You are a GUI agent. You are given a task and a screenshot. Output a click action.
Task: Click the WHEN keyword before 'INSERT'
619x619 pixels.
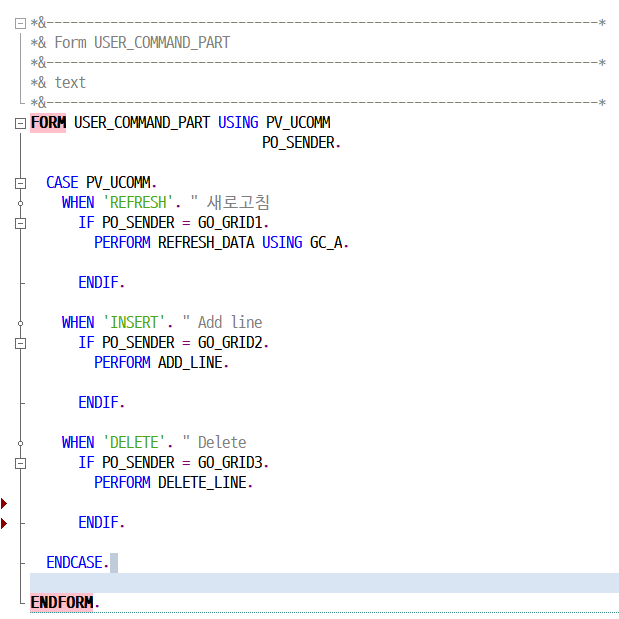click(x=78, y=323)
